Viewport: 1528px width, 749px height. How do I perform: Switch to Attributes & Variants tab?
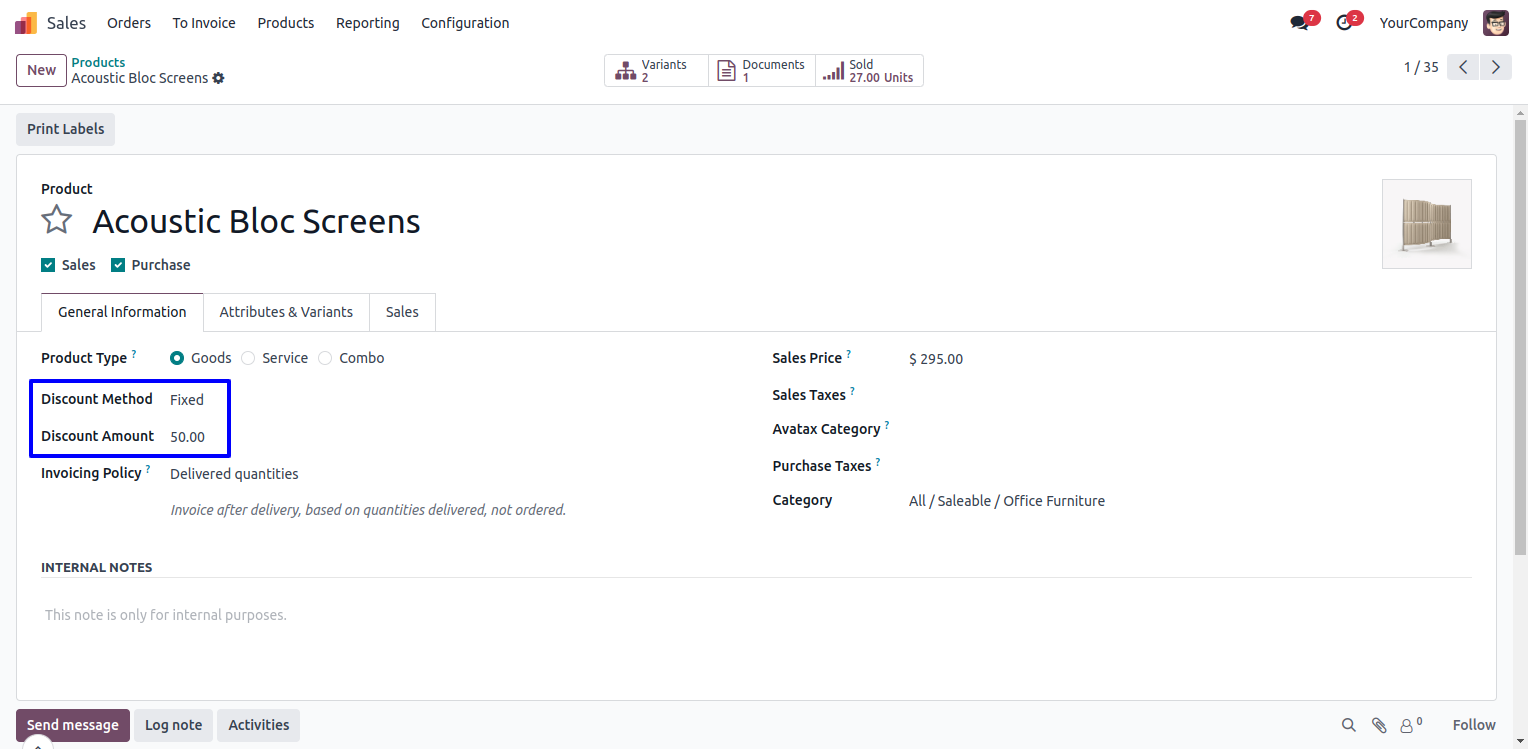click(286, 312)
